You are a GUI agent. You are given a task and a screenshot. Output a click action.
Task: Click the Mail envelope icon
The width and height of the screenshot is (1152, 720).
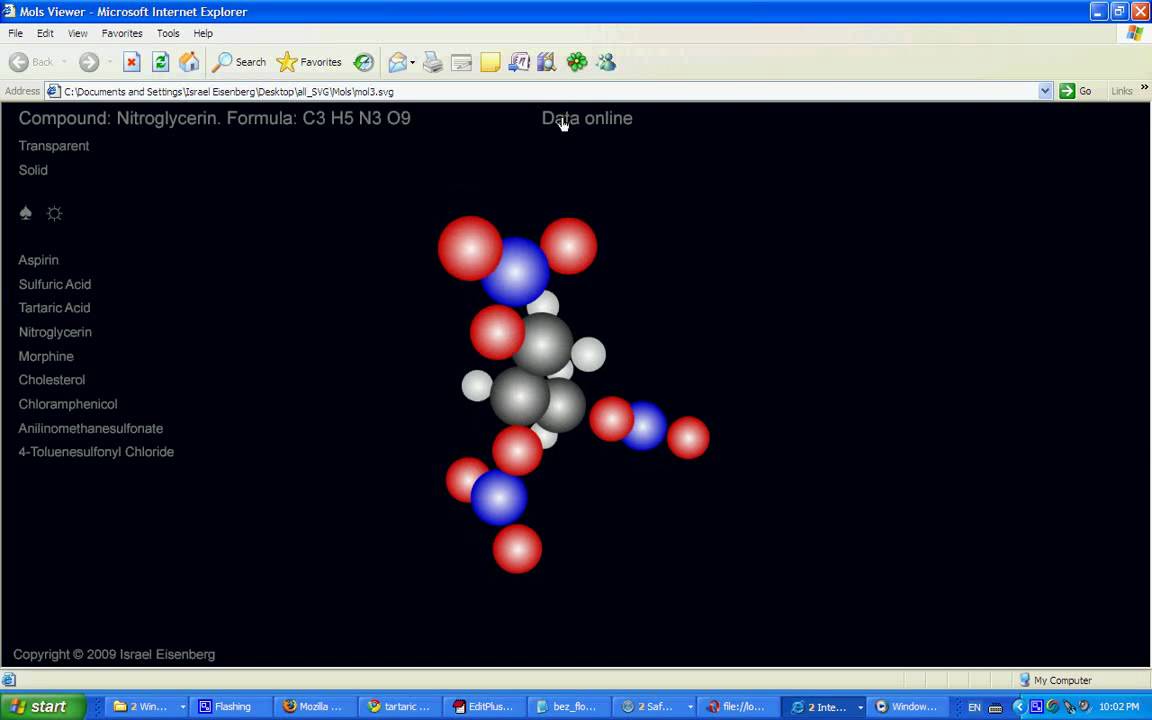pos(397,62)
